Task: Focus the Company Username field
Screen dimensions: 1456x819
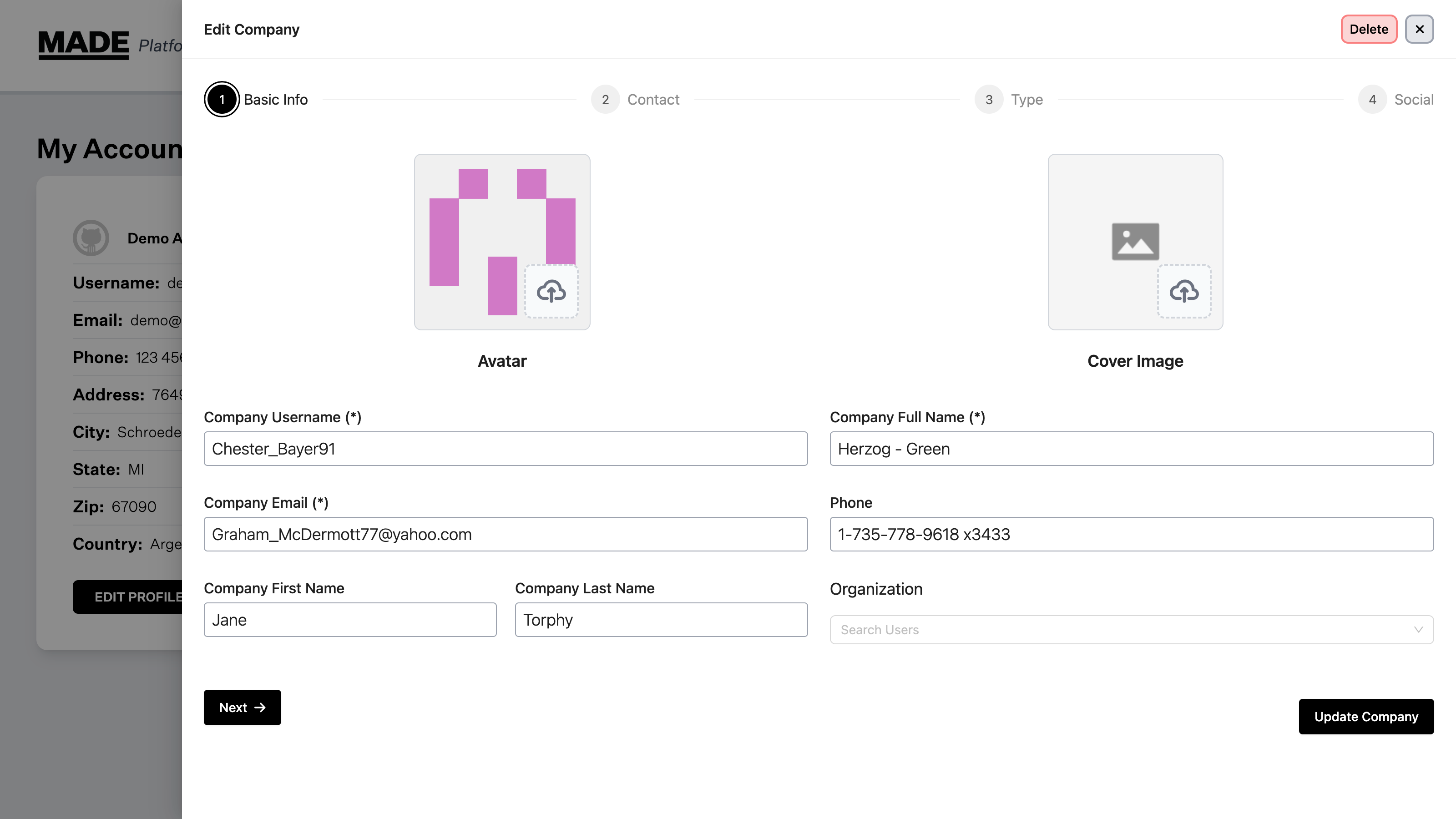Action: pyautogui.click(x=506, y=449)
